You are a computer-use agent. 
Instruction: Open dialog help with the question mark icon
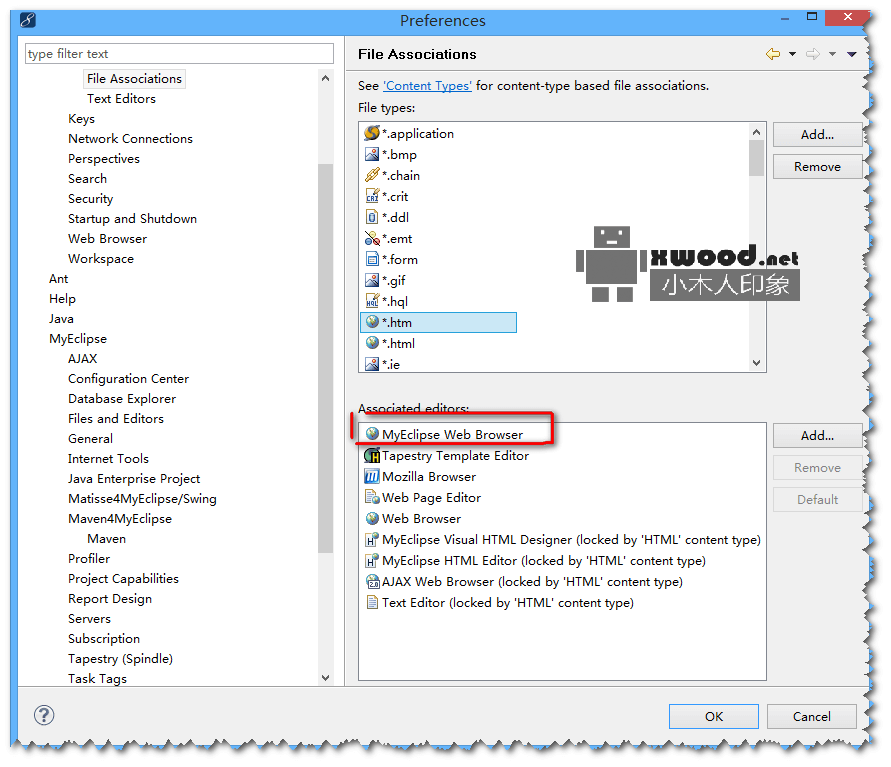[44, 715]
